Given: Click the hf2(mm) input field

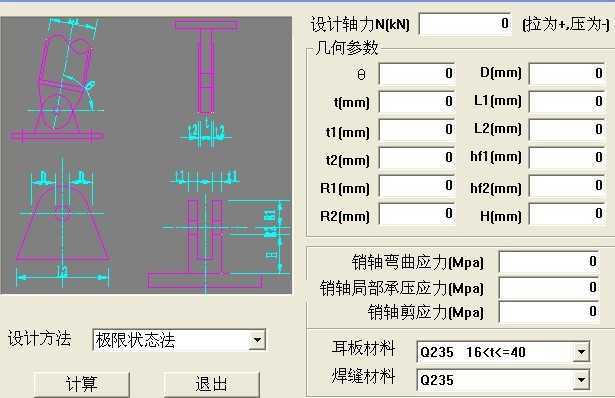Looking at the screenshot, I should click(567, 186).
